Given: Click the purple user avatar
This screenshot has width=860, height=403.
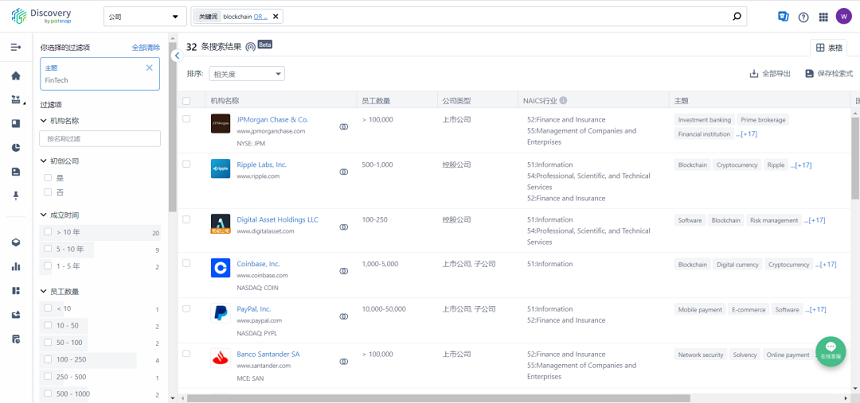Looking at the screenshot, I should (x=844, y=16).
